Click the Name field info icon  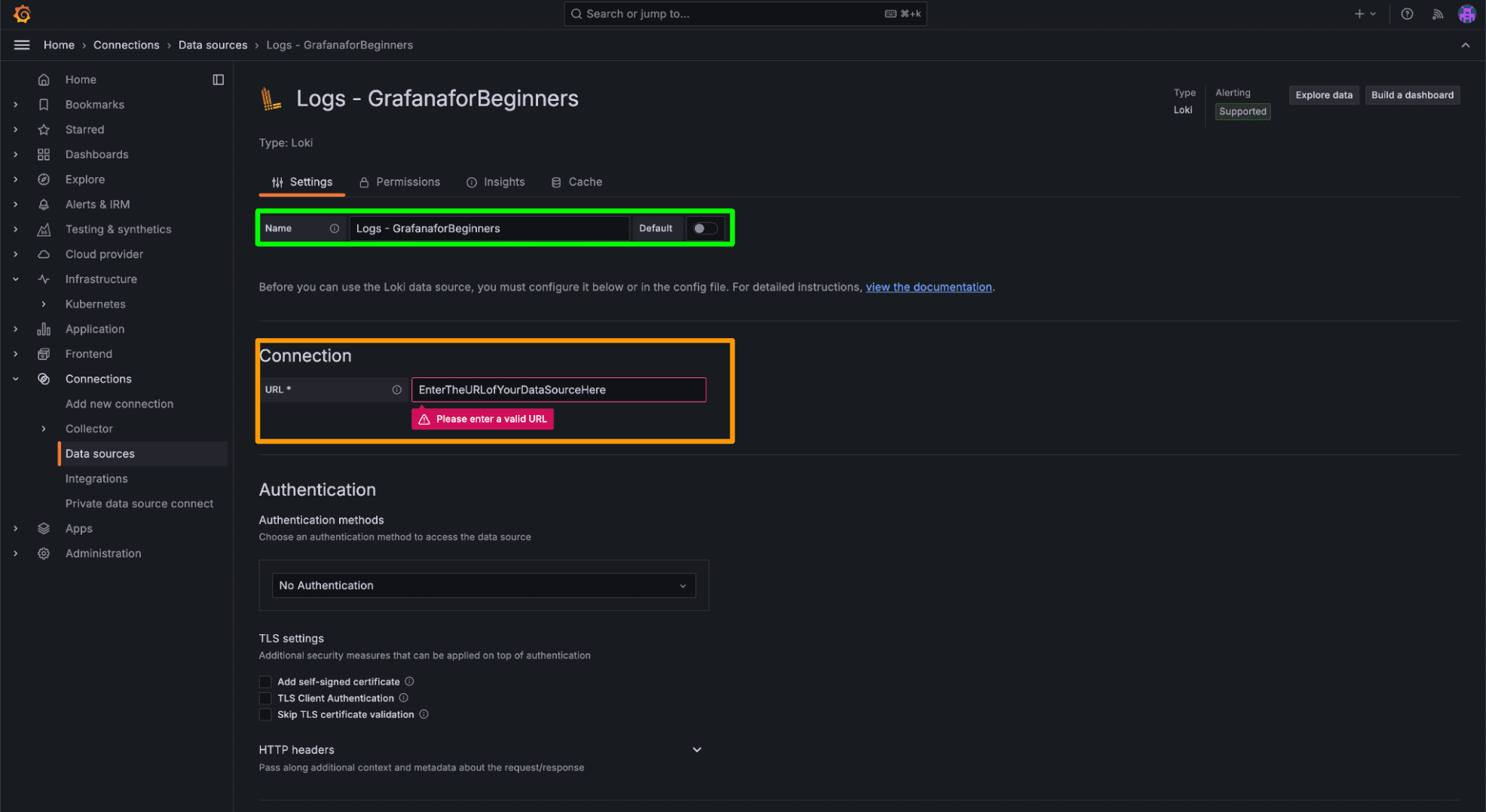pos(334,228)
